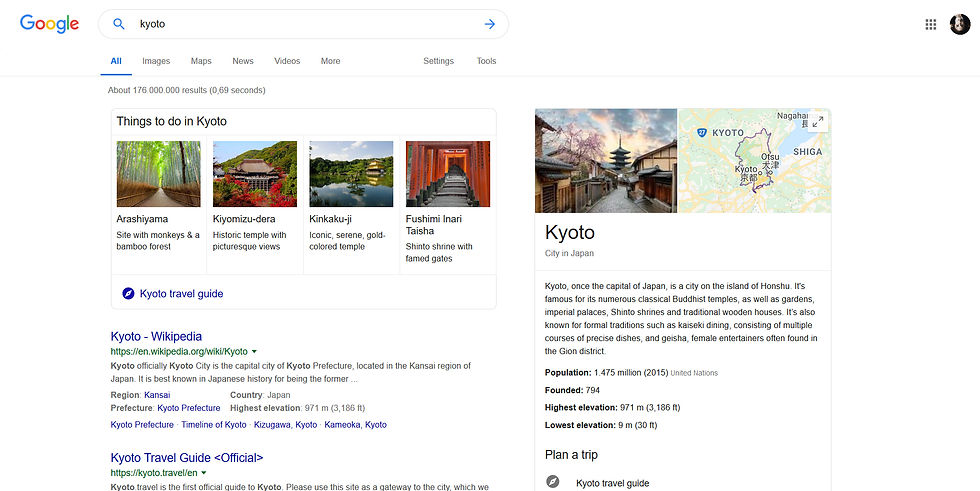
Task: Click the United Nations source text
Action: coord(694,374)
